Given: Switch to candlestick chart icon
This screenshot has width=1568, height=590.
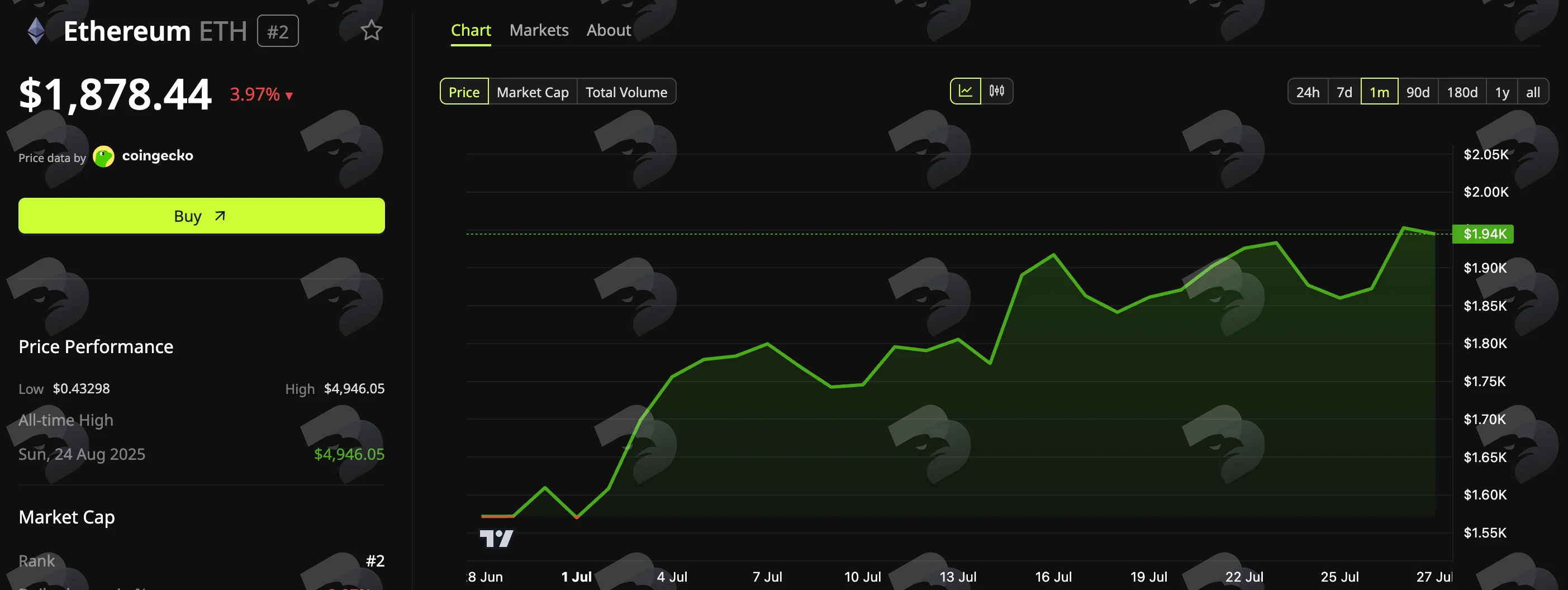Looking at the screenshot, I should coord(996,91).
